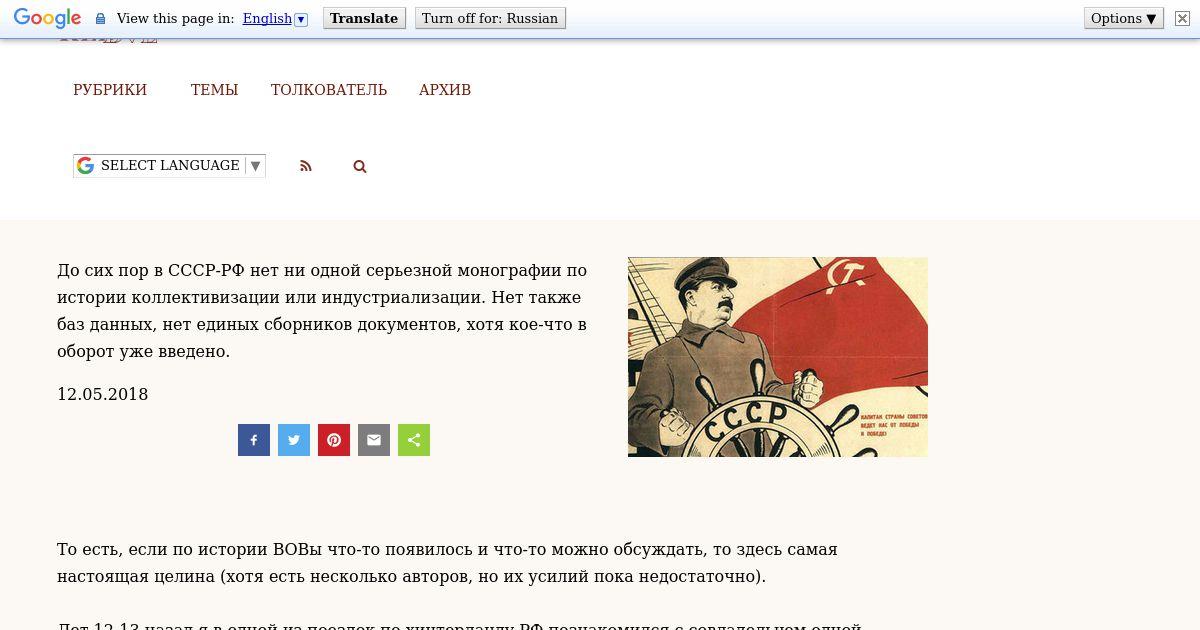Click paragraph starting 'То есть, если по истории'

[448, 563]
